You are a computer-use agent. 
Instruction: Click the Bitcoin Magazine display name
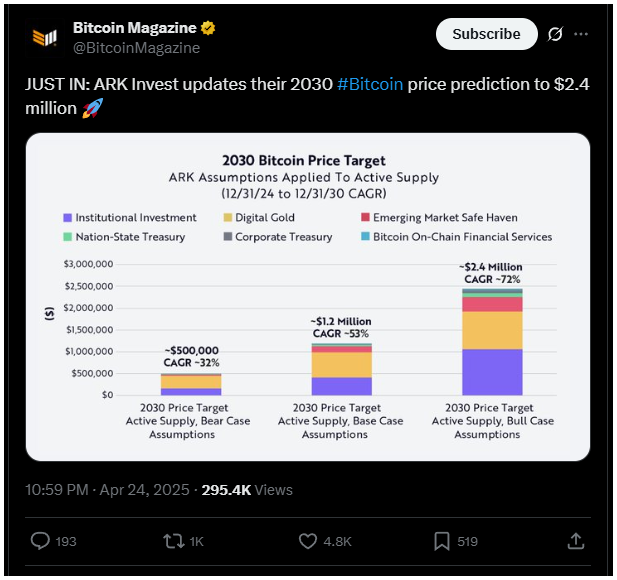[135, 28]
